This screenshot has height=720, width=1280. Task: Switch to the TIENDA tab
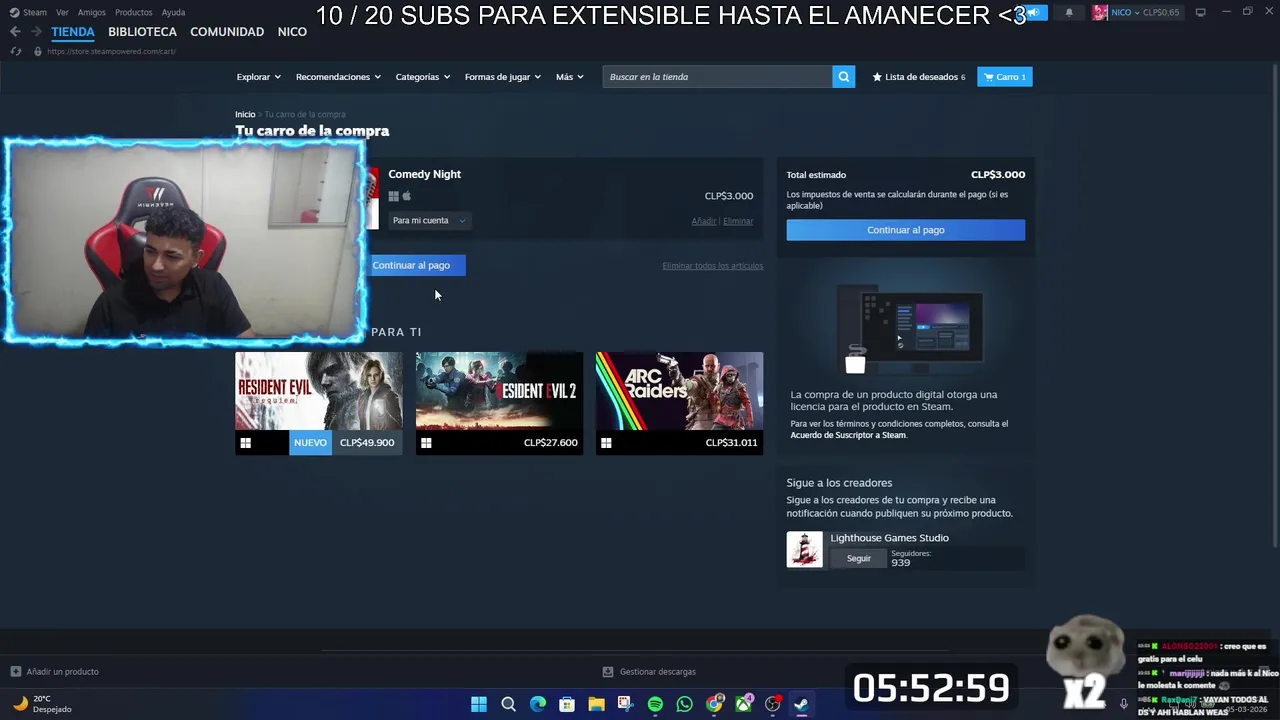click(73, 32)
